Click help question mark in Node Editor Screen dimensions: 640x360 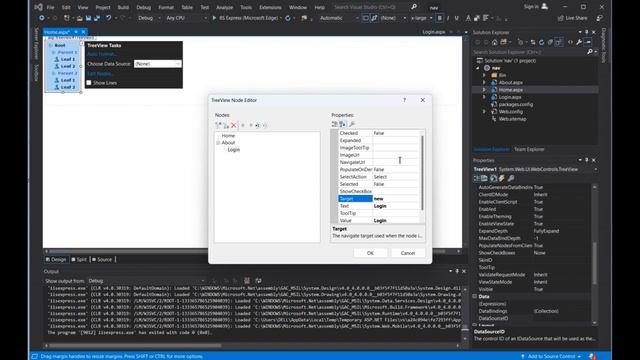click(404, 100)
